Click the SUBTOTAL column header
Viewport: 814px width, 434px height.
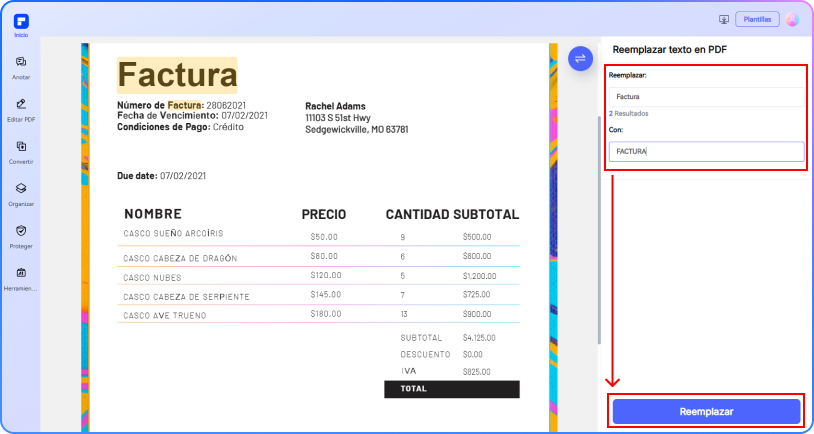click(x=486, y=214)
